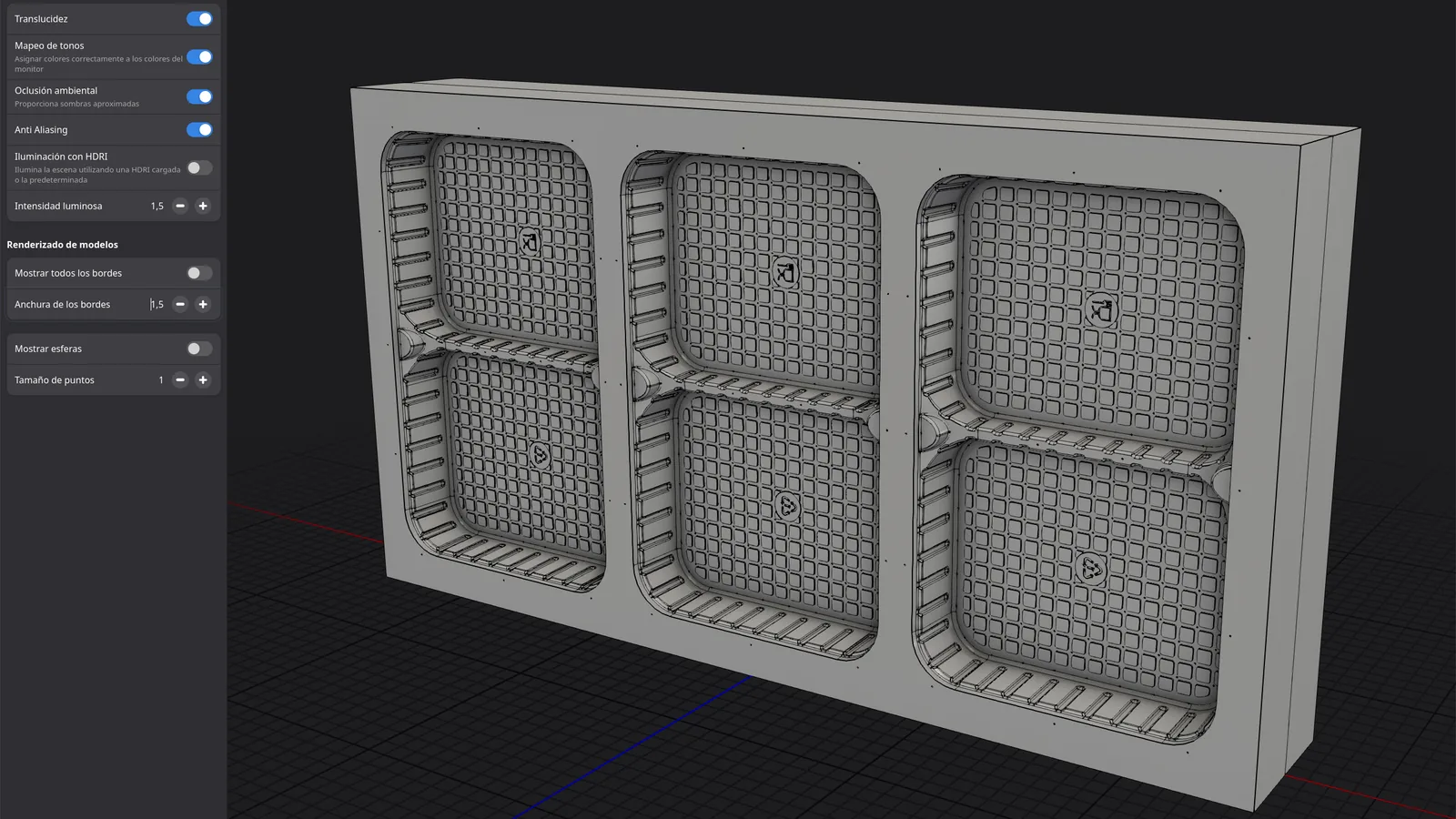Click the Intensidad luminosa label
This screenshot has width=1456, height=819.
[58, 206]
